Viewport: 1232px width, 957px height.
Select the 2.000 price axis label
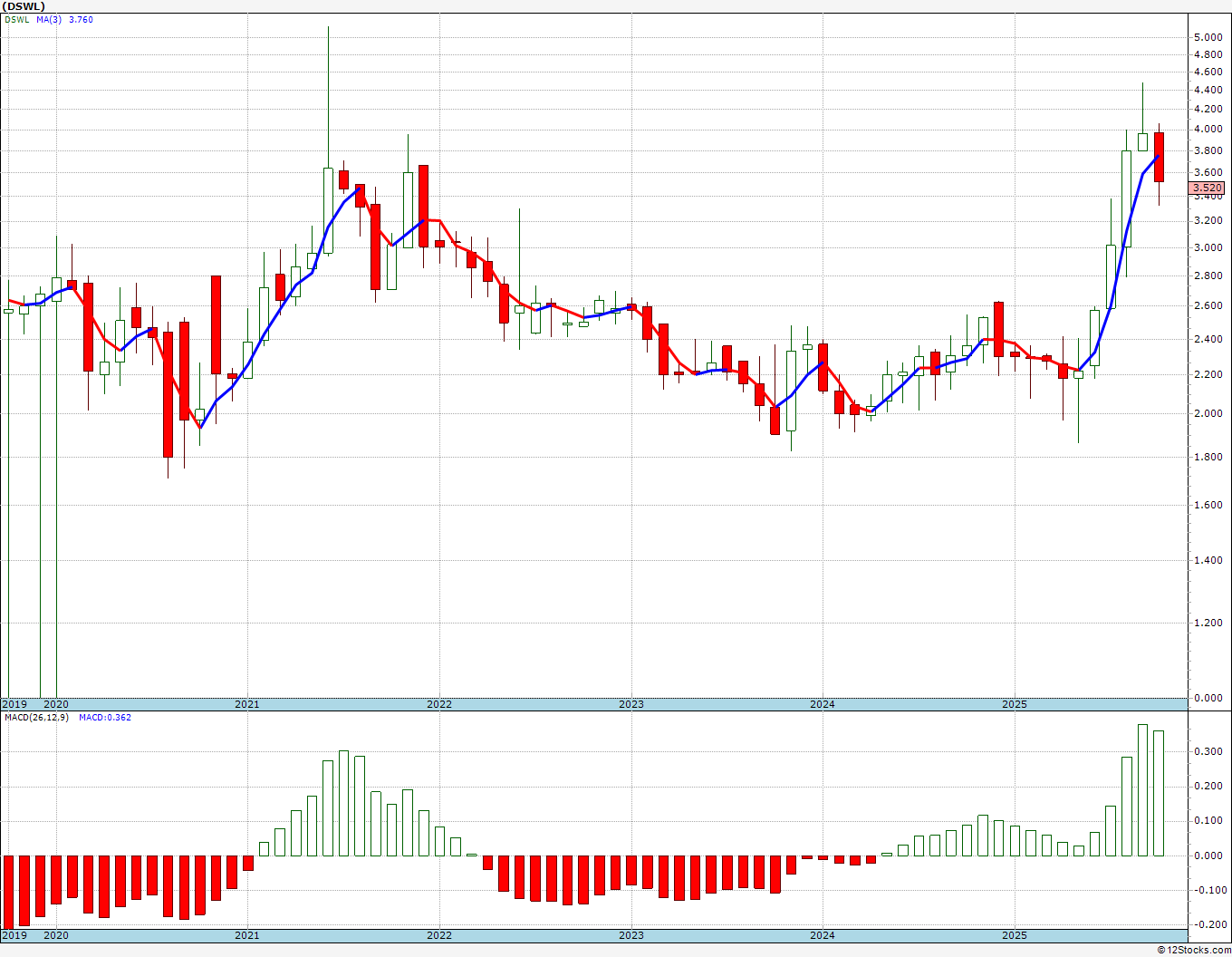[x=1208, y=413]
